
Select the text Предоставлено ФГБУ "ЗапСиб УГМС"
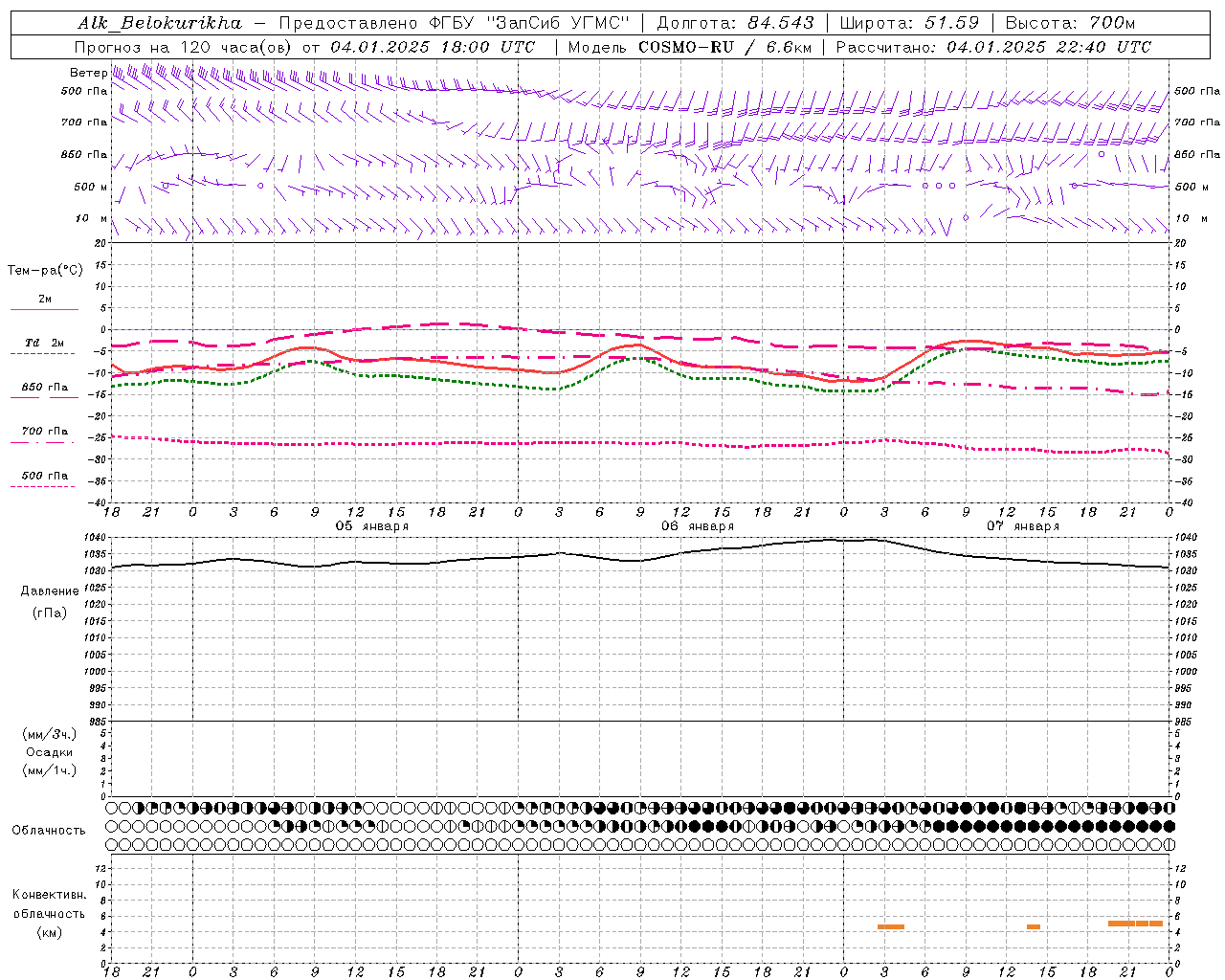[x=455, y=23]
